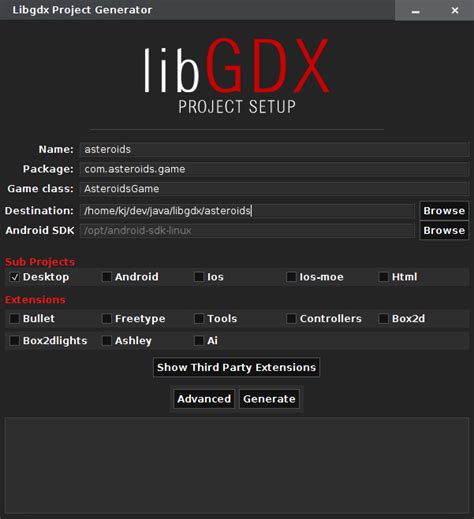Enable the Ashley extension
This screenshot has height=519, width=474.
pyautogui.click(x=107, y=340)
